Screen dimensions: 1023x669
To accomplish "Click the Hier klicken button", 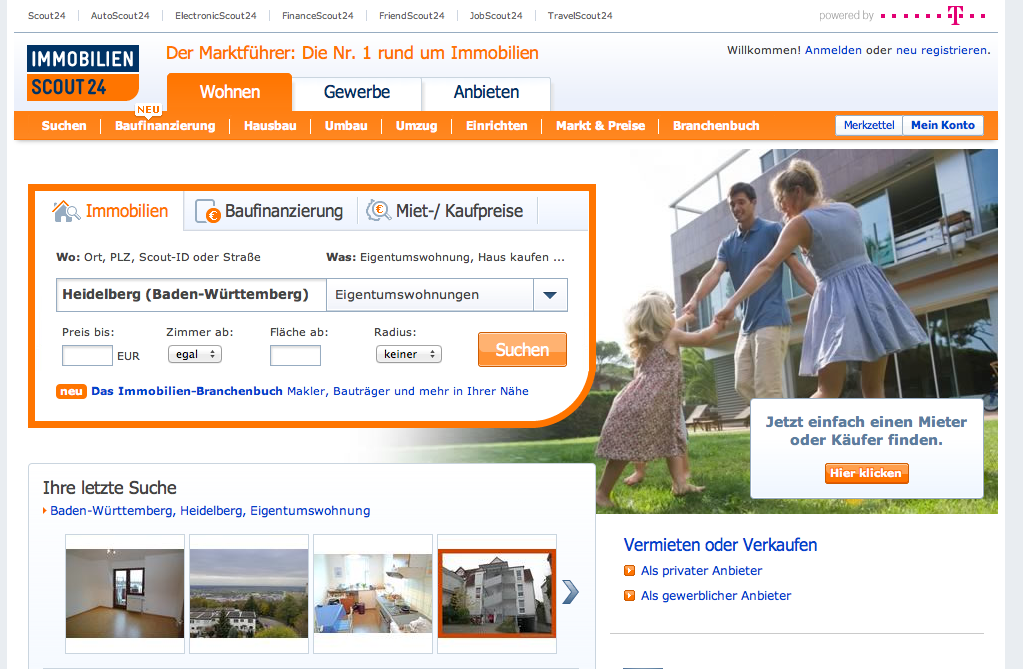I will 866,473.
